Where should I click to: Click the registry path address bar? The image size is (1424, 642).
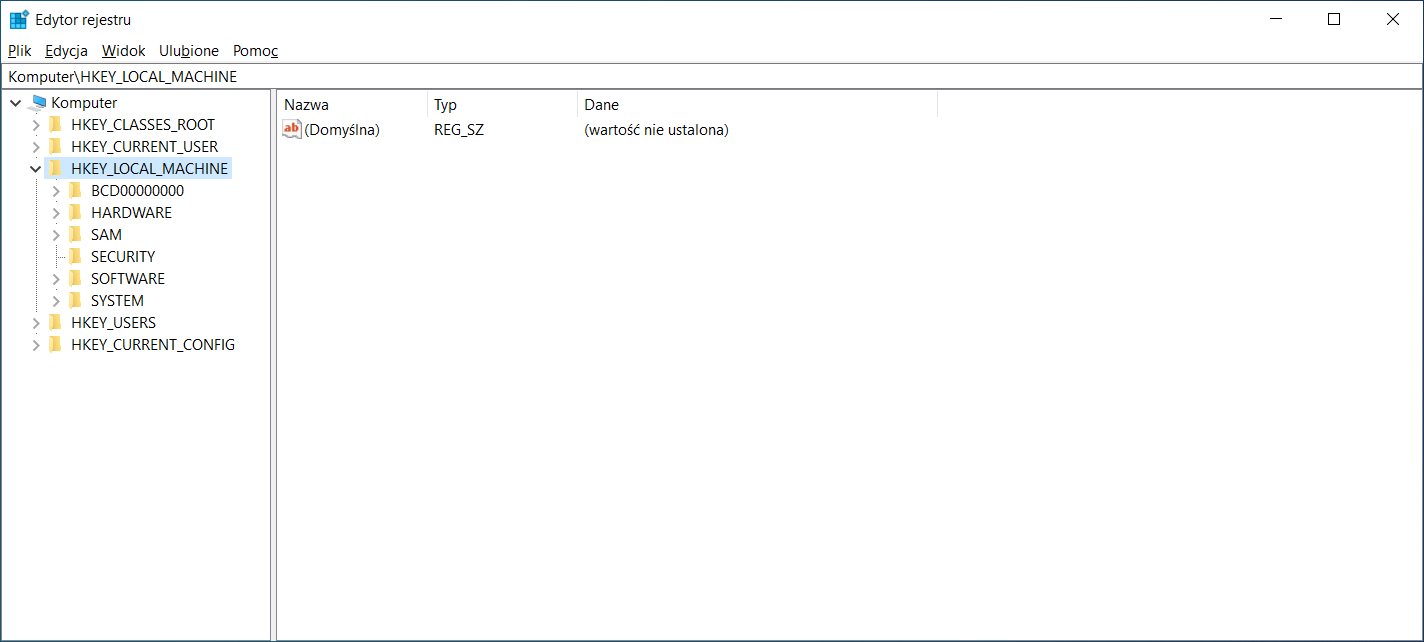tap(700, 77)
